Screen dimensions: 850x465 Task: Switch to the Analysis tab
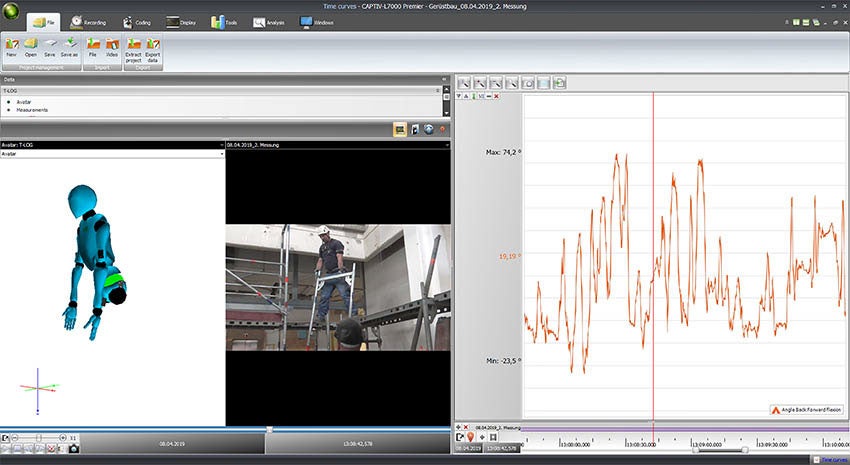[x=268, y=22]
